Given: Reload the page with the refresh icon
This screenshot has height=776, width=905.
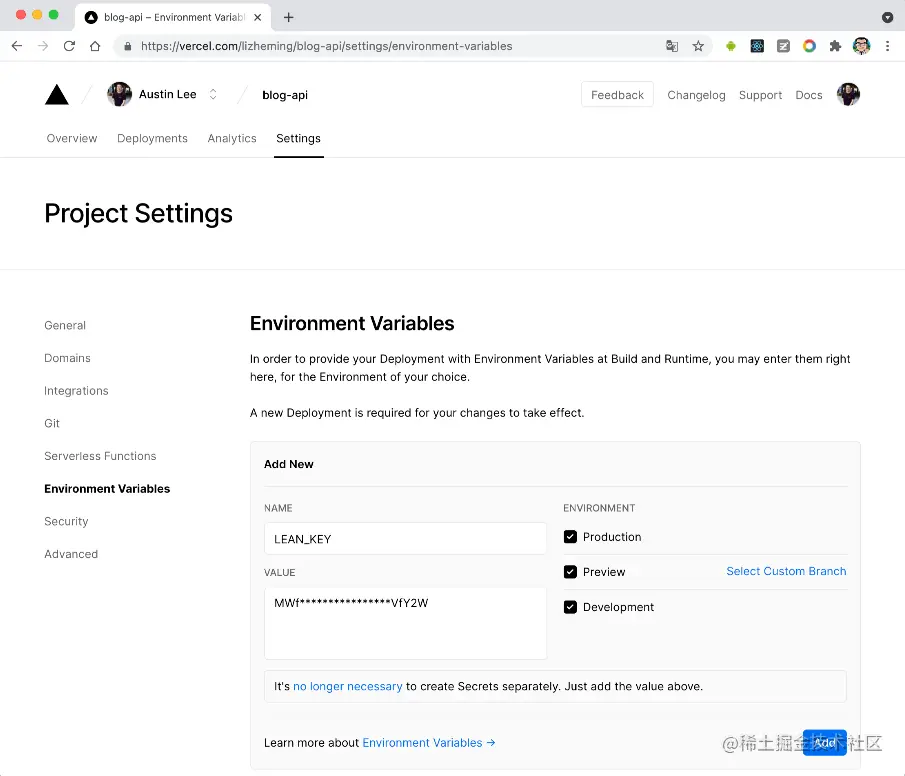Looking at the screenshot, I should (69, 46).
